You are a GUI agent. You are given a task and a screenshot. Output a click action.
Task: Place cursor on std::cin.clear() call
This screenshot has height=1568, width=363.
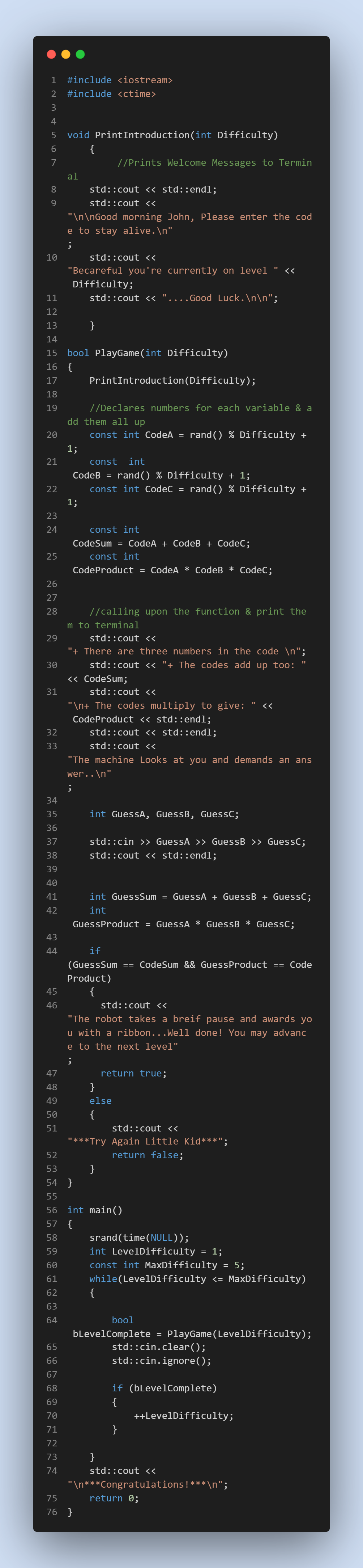tap(159, 1347)
